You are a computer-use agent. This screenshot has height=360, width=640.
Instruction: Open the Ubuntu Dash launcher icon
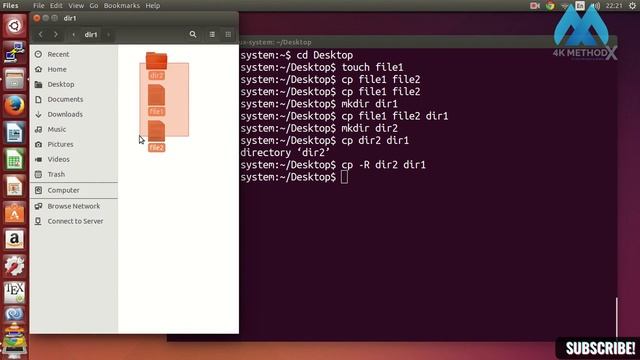tap(14, 26)
